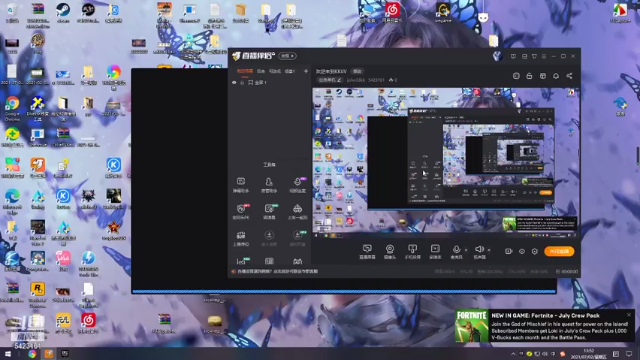Toggle preview eye icon near settings gear
640x360 pixels.
[x=522, y=251]
